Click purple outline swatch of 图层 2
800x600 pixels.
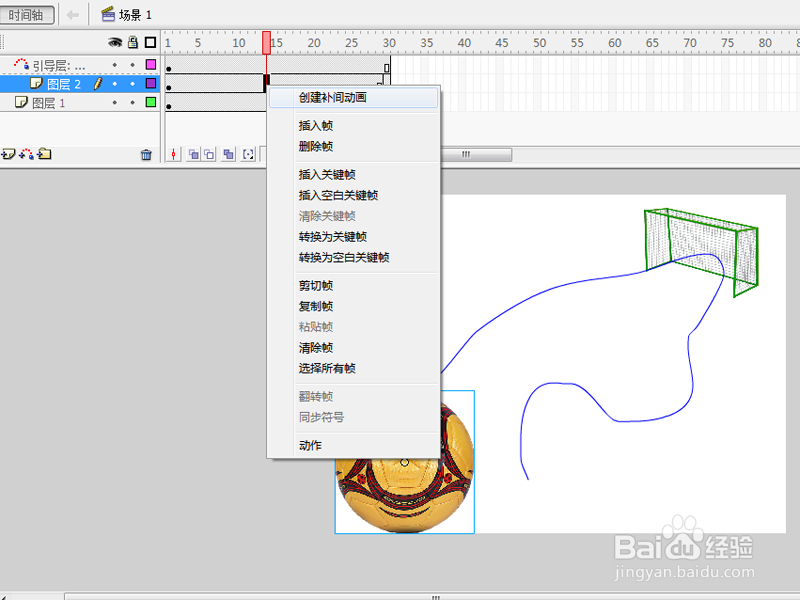[x=151, y=83]
